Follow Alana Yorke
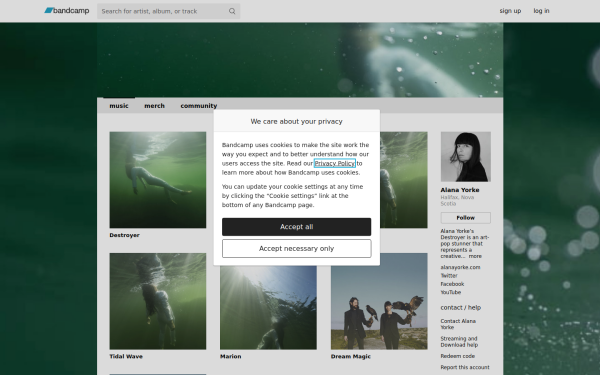Viewport: 600px width, 375px height. [466, 218]
